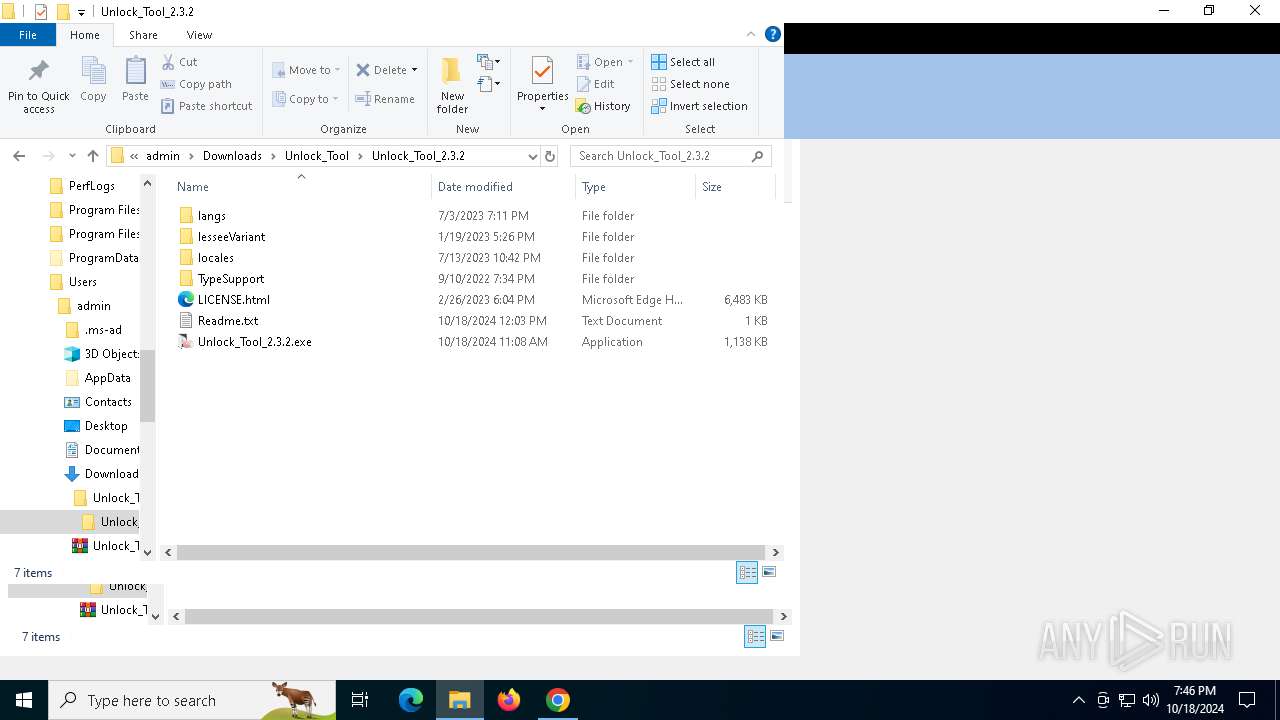Click navigation pane scroll down arrow

(x=148, y=552)
